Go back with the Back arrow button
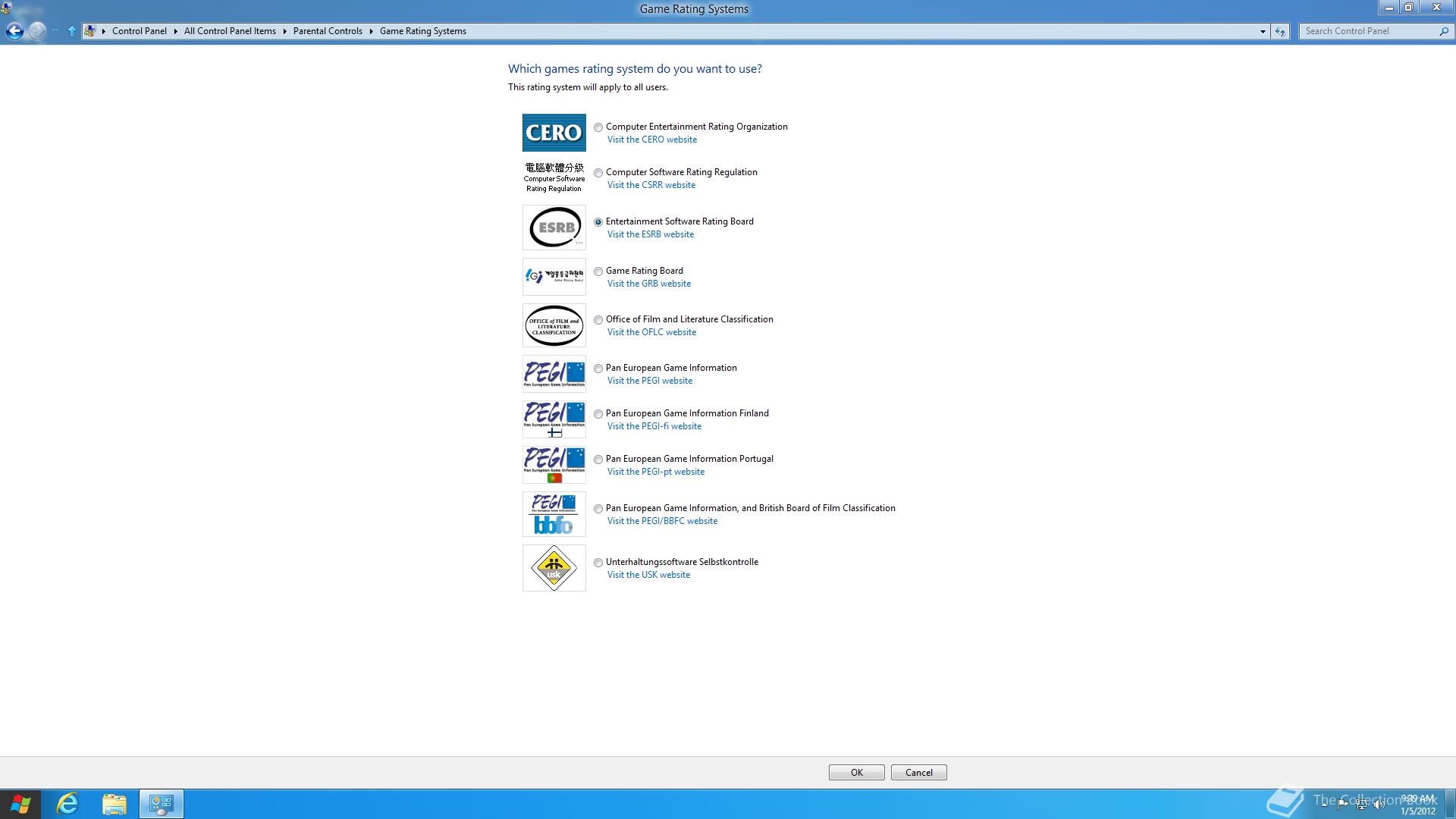 (14, 31)
